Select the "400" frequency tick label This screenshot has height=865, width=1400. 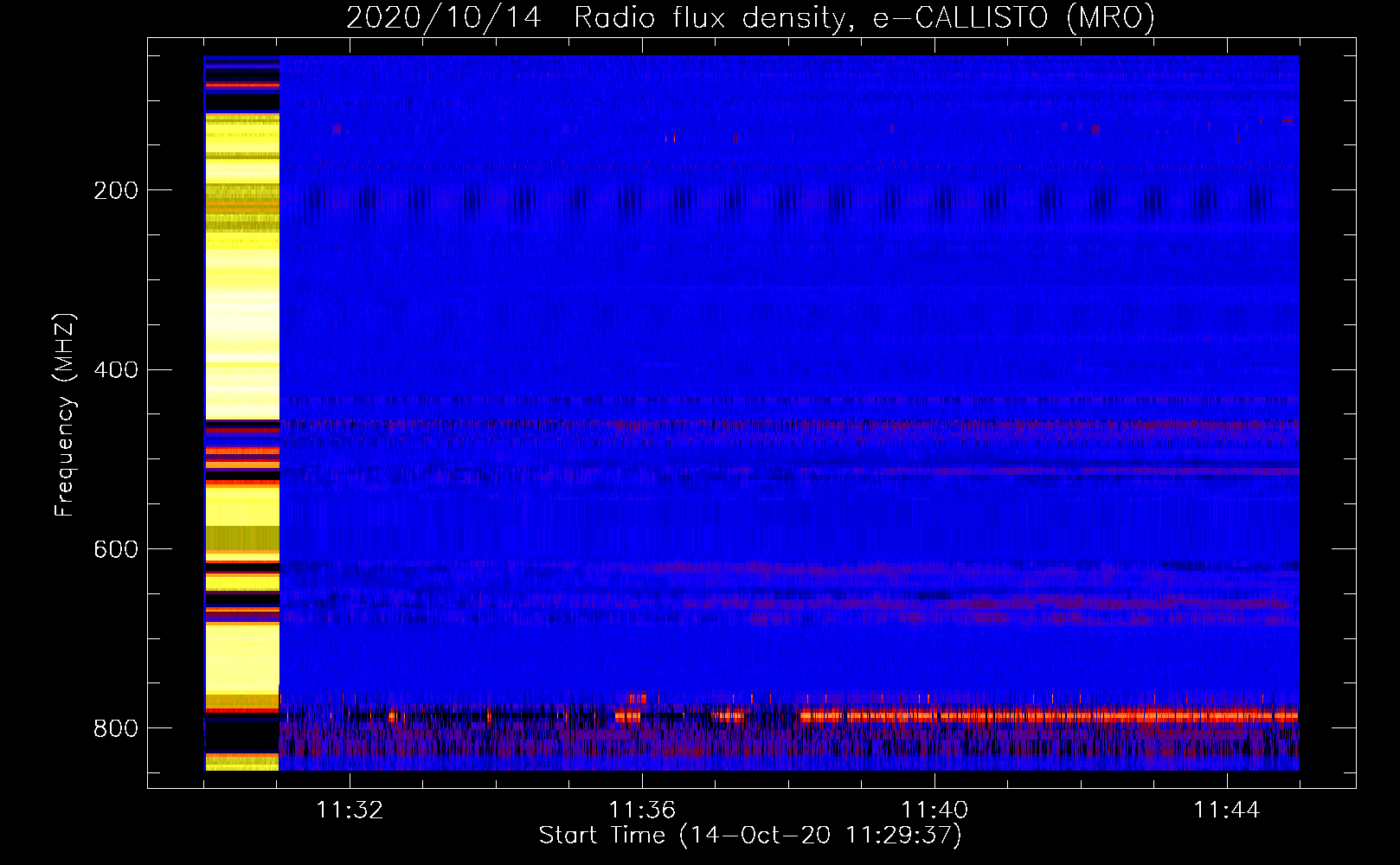(116, 370)
